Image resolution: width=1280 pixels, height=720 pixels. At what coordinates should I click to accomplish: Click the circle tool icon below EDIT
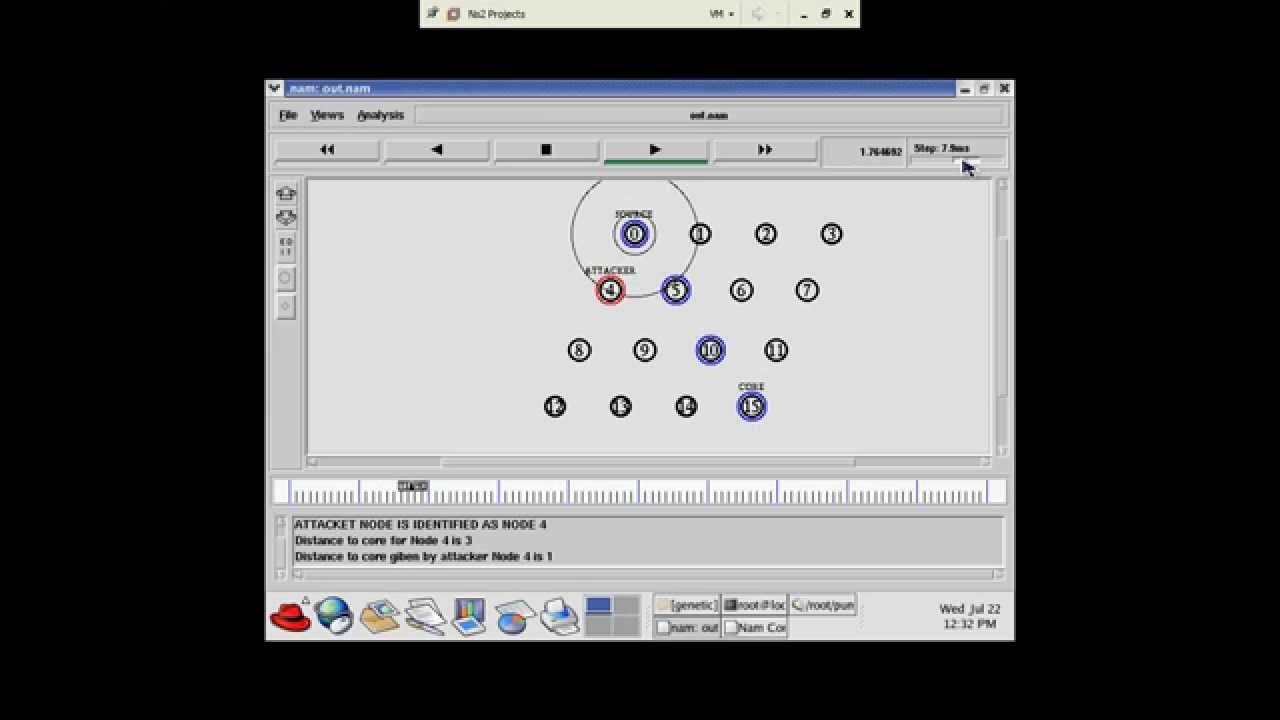(286, 278)
